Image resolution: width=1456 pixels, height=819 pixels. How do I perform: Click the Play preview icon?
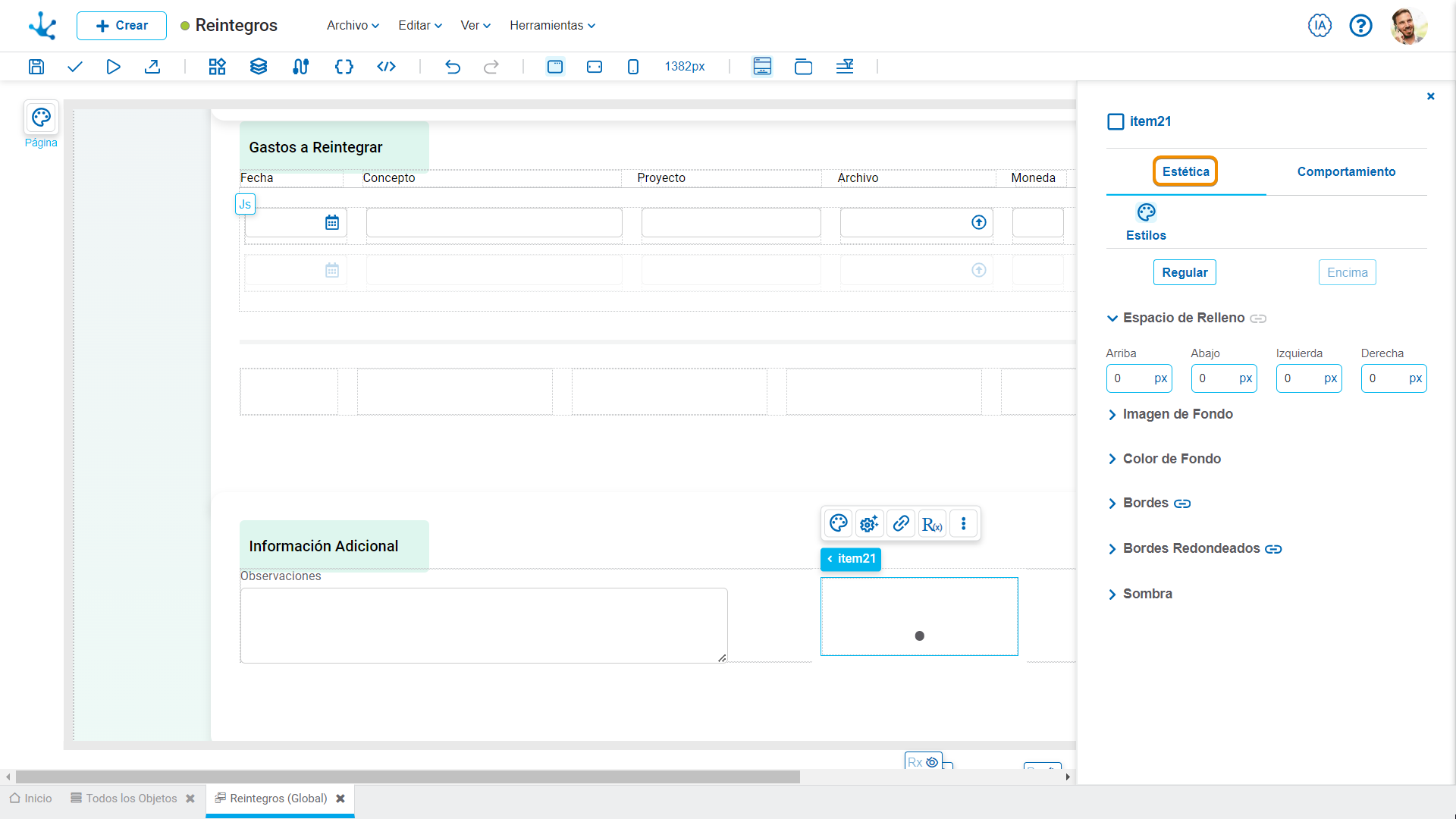click(113, 67)
